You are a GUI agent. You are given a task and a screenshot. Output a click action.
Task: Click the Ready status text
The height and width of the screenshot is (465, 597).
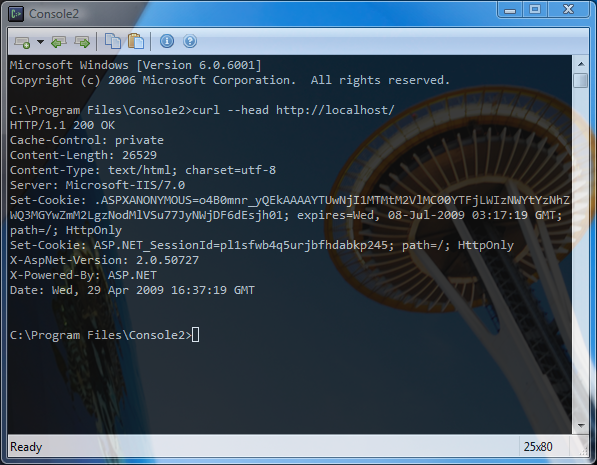(26, 447)
